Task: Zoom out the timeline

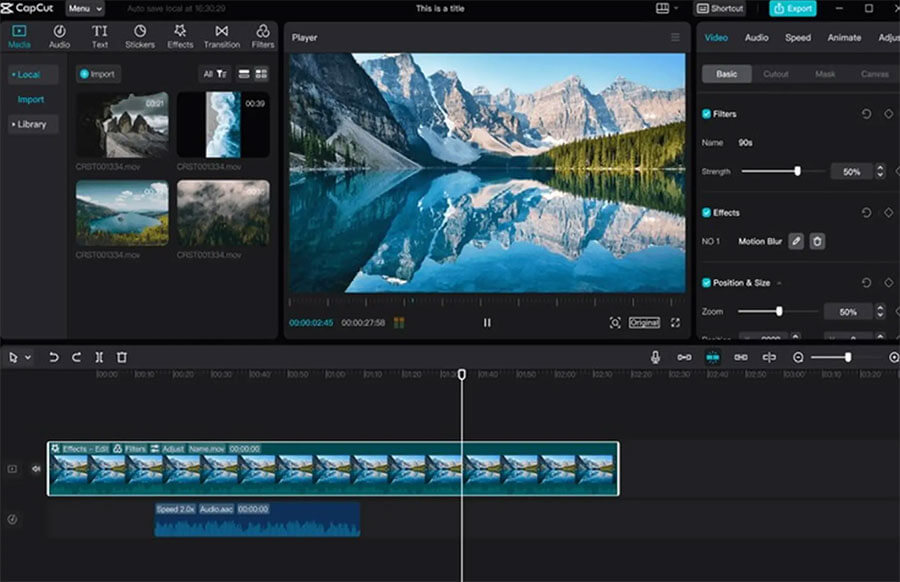Action: [x=798, y=357]
